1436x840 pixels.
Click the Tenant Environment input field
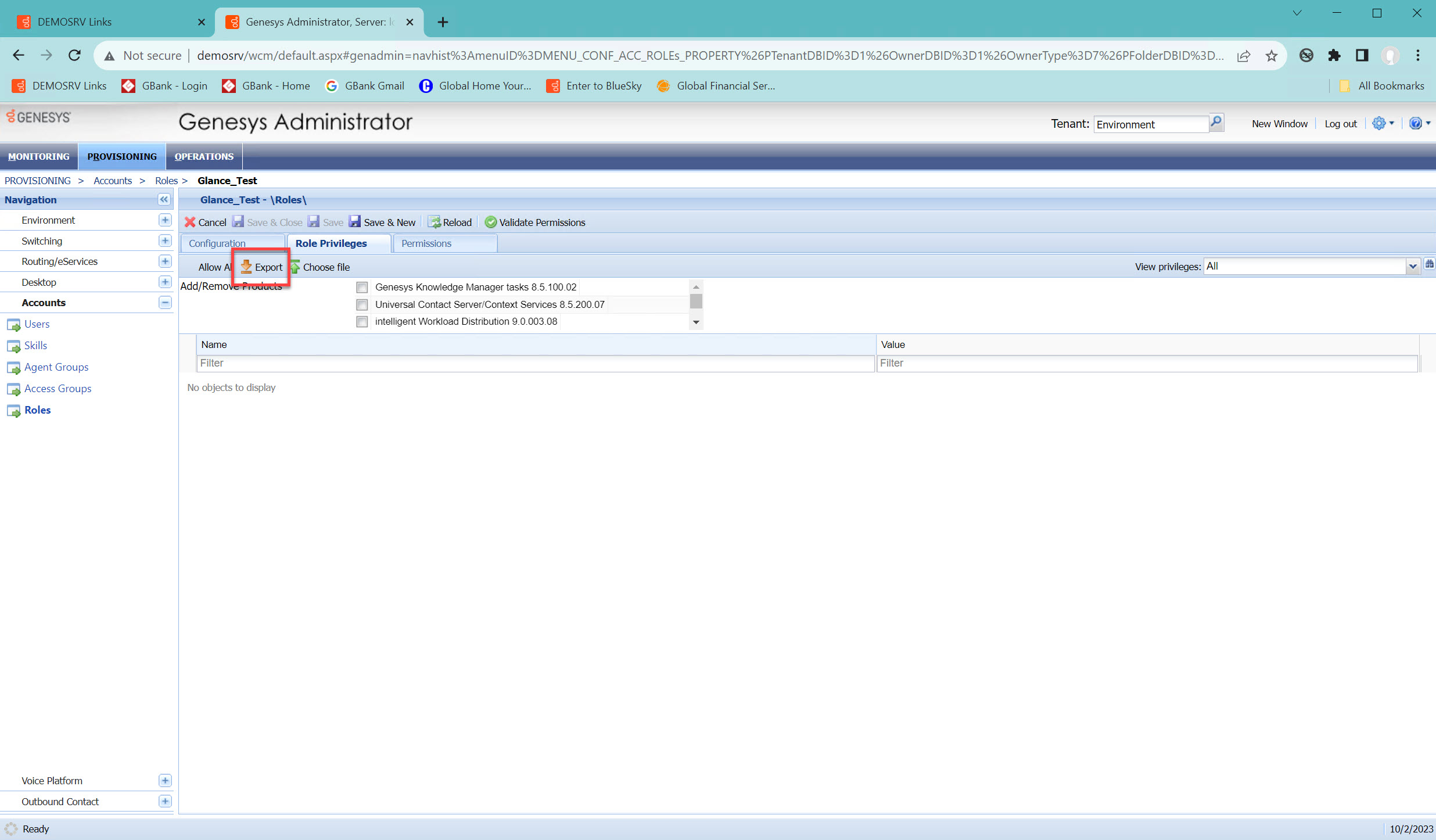point(1151,124)
